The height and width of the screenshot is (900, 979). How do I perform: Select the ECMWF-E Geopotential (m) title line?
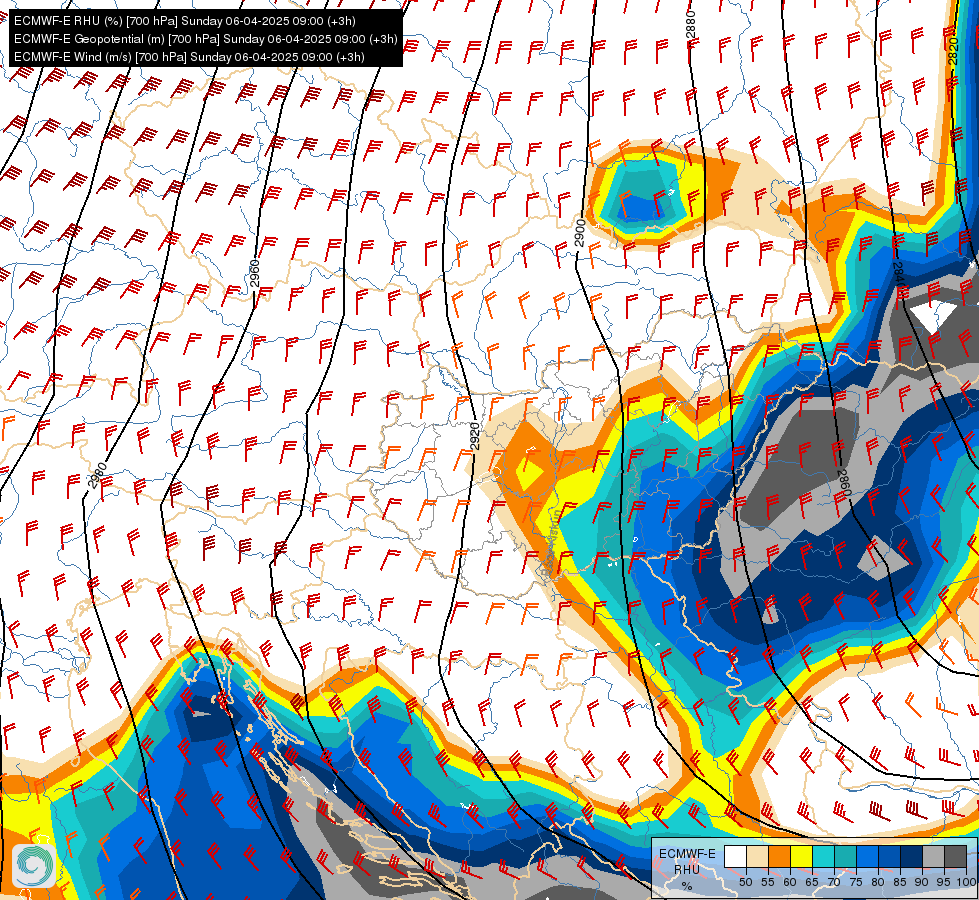point(205,39)
